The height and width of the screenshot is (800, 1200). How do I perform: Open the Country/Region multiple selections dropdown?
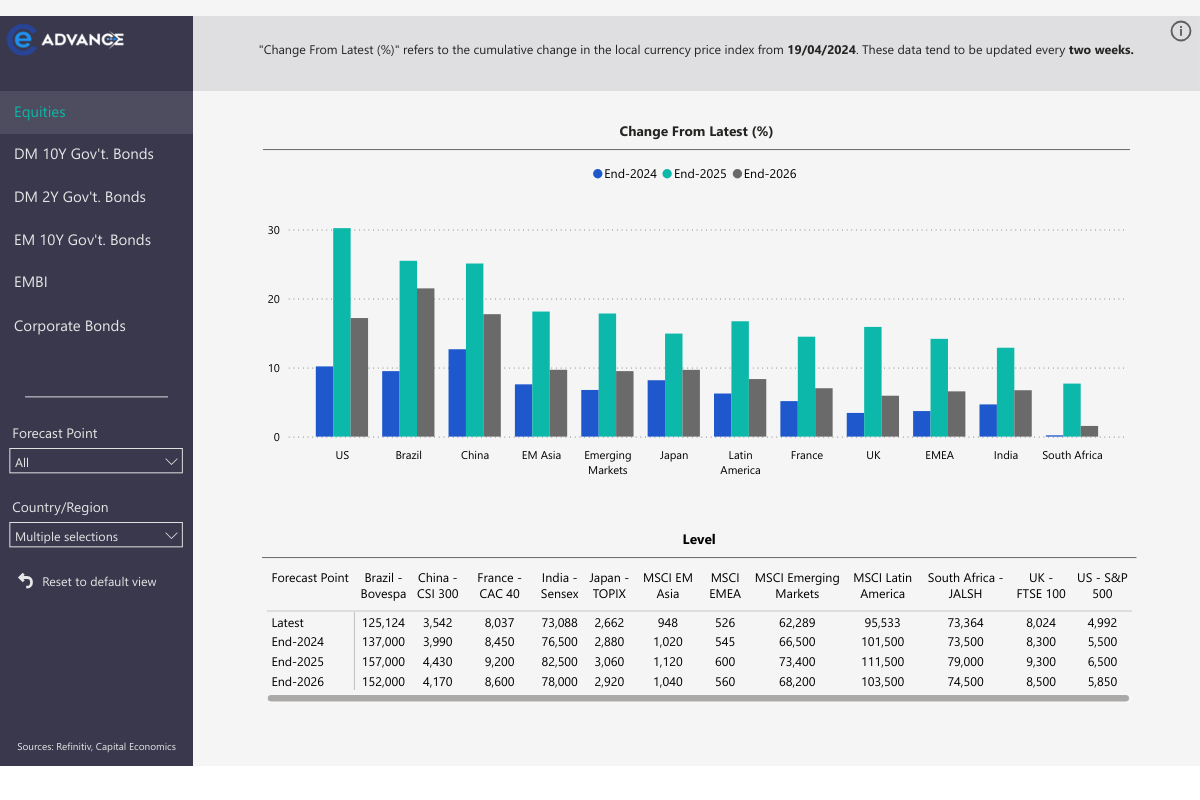coord(96,535)
